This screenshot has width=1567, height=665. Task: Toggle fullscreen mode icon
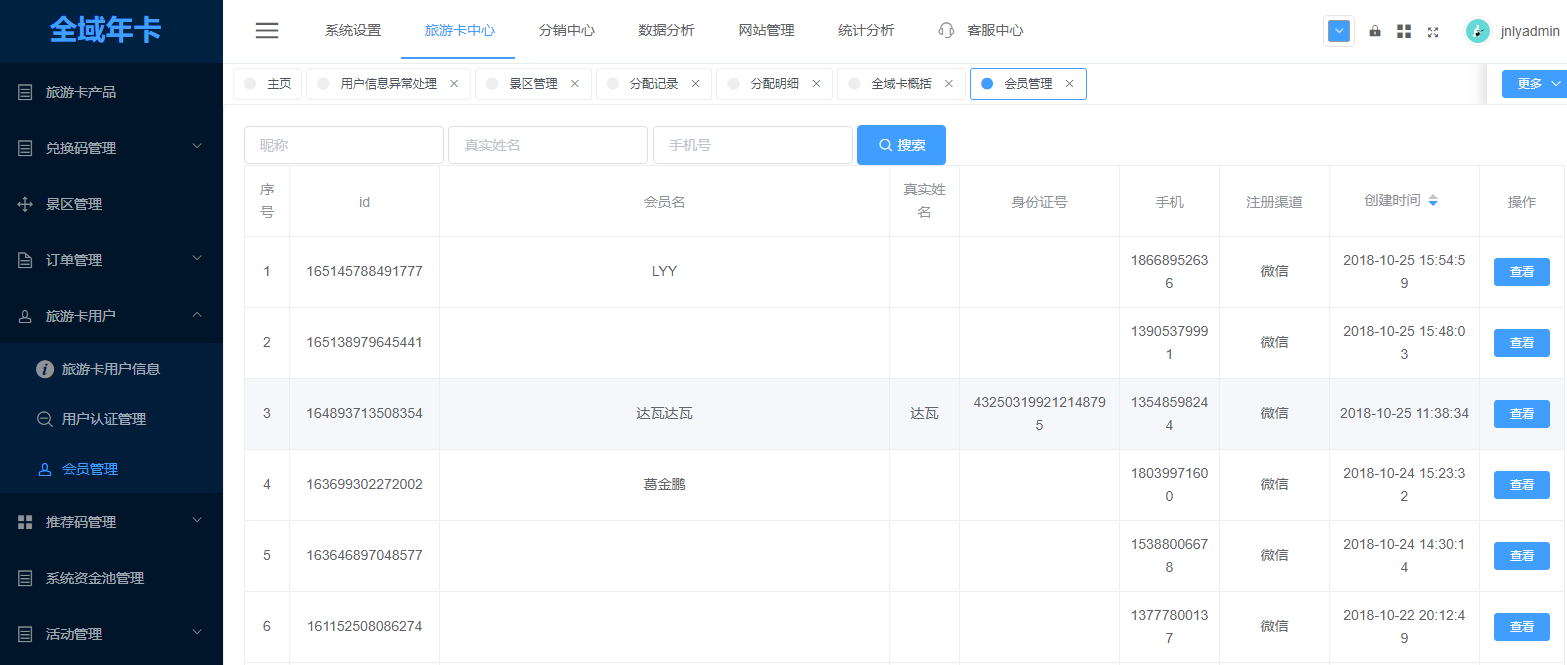[x=1433, y=31]
